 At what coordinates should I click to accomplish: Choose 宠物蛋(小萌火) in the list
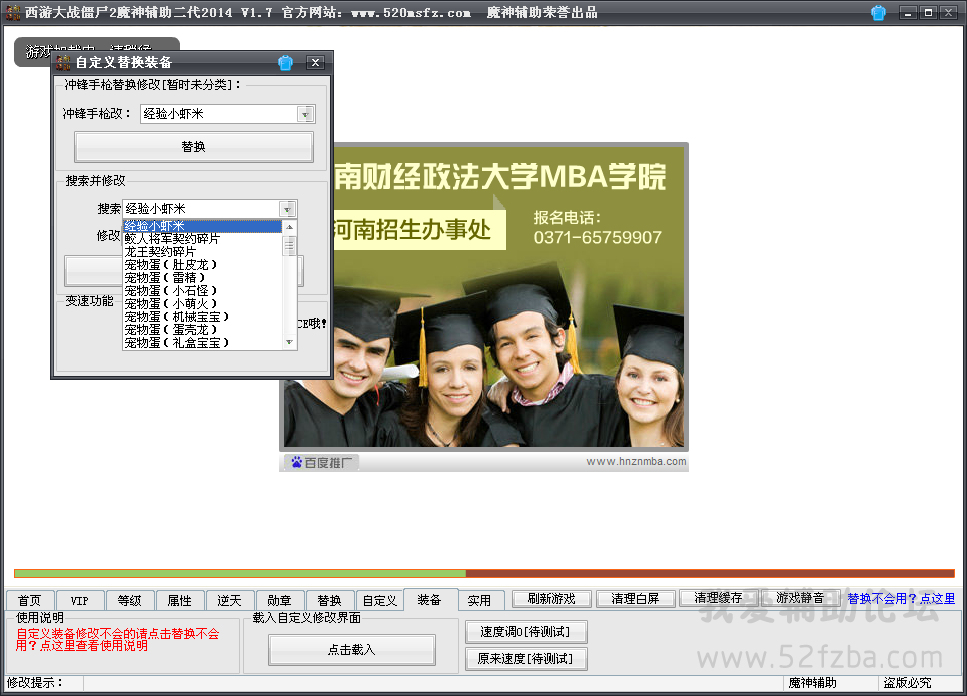[202, 303]
